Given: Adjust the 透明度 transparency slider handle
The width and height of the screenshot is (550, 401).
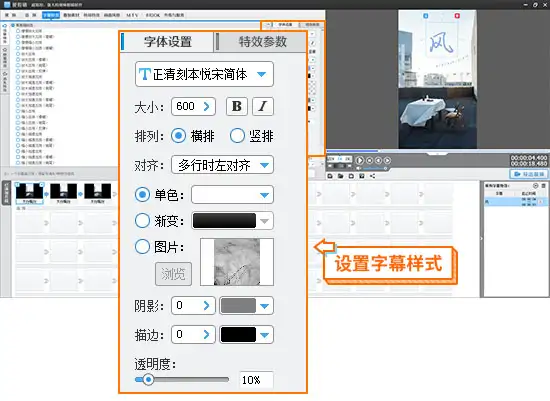Looking at the screenshot, I should tap(148, 379).
